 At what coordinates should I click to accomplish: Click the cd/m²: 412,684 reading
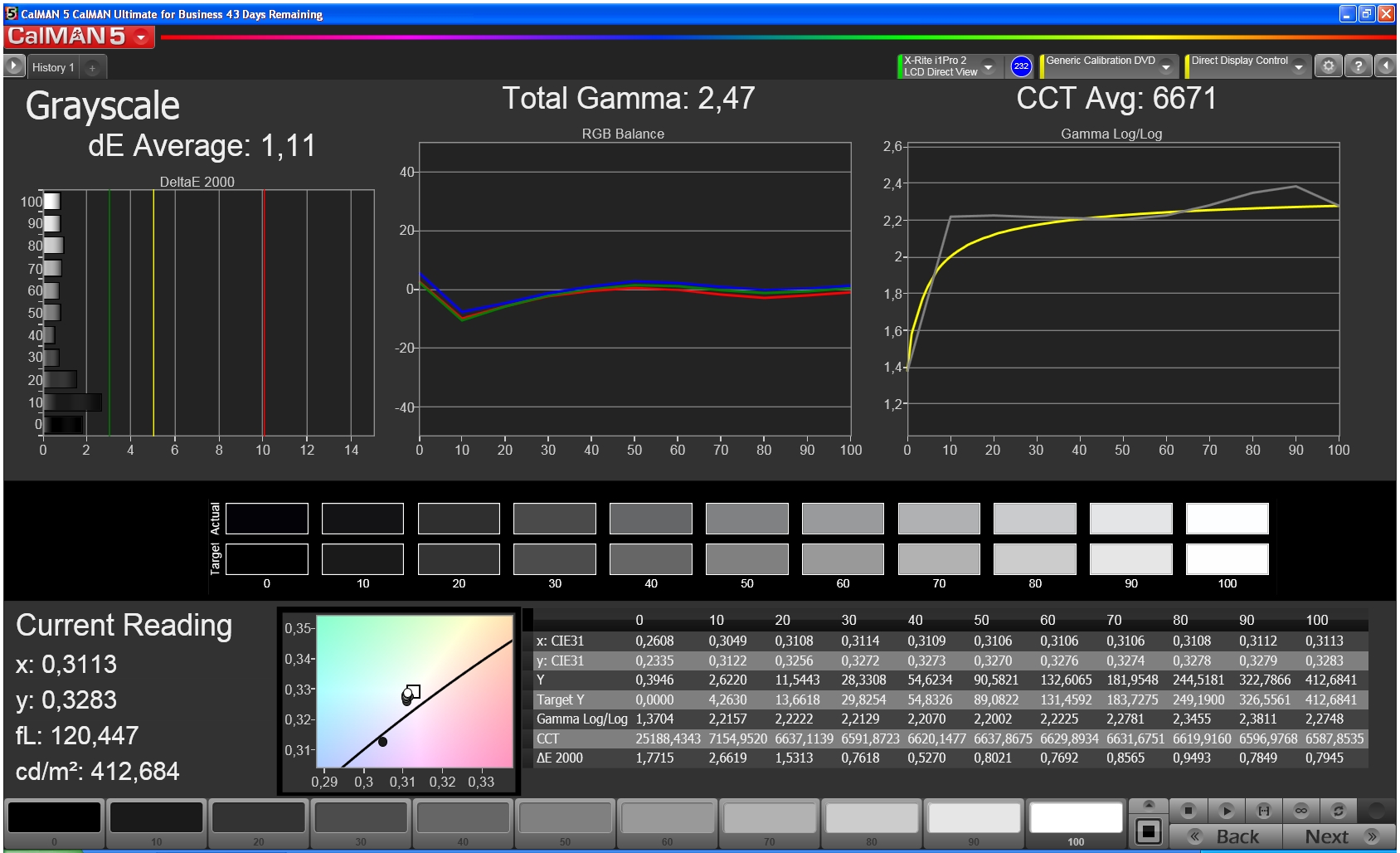tap(97, 771)
